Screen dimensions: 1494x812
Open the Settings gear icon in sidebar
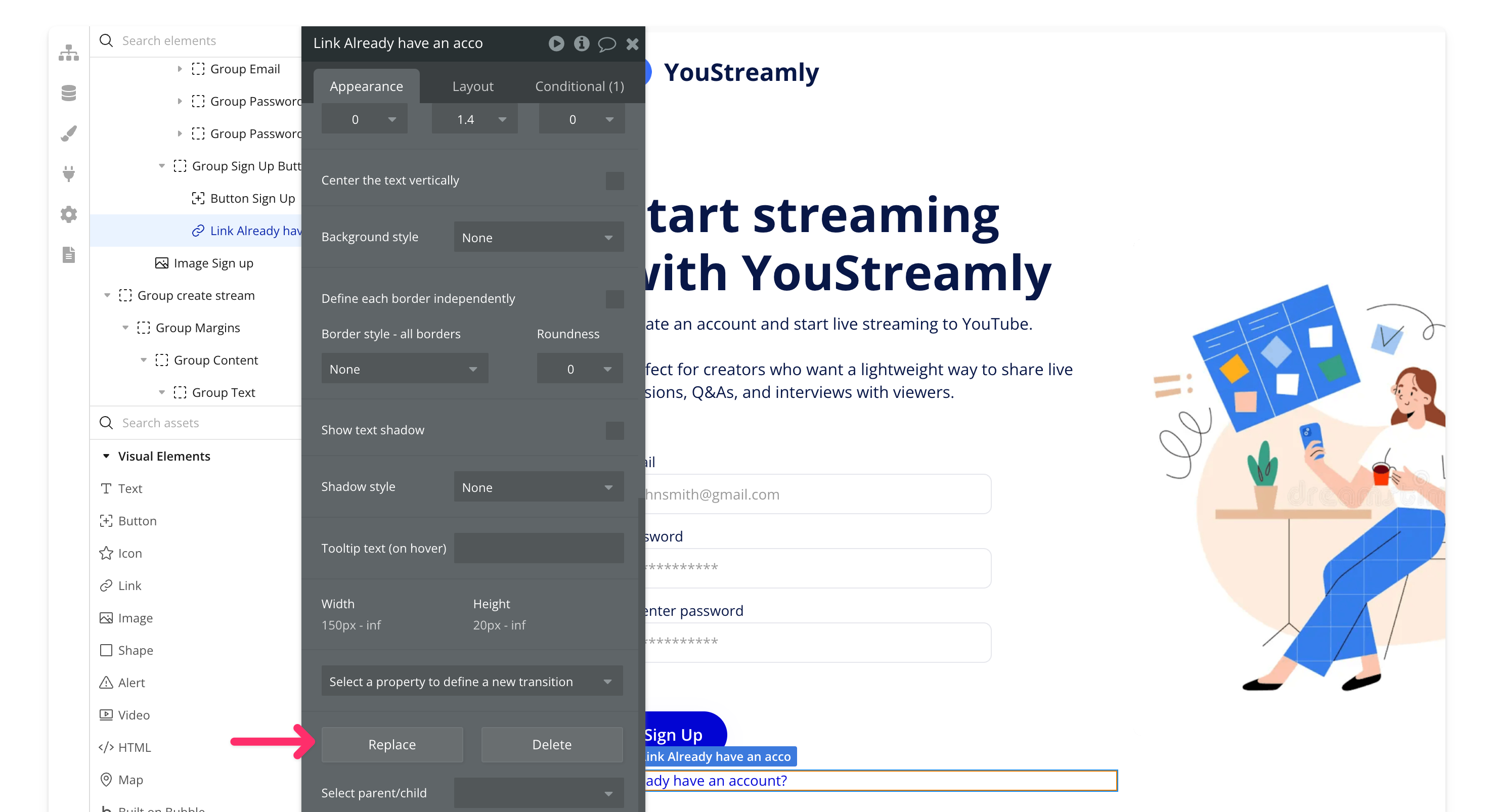(x=68, y=214)
